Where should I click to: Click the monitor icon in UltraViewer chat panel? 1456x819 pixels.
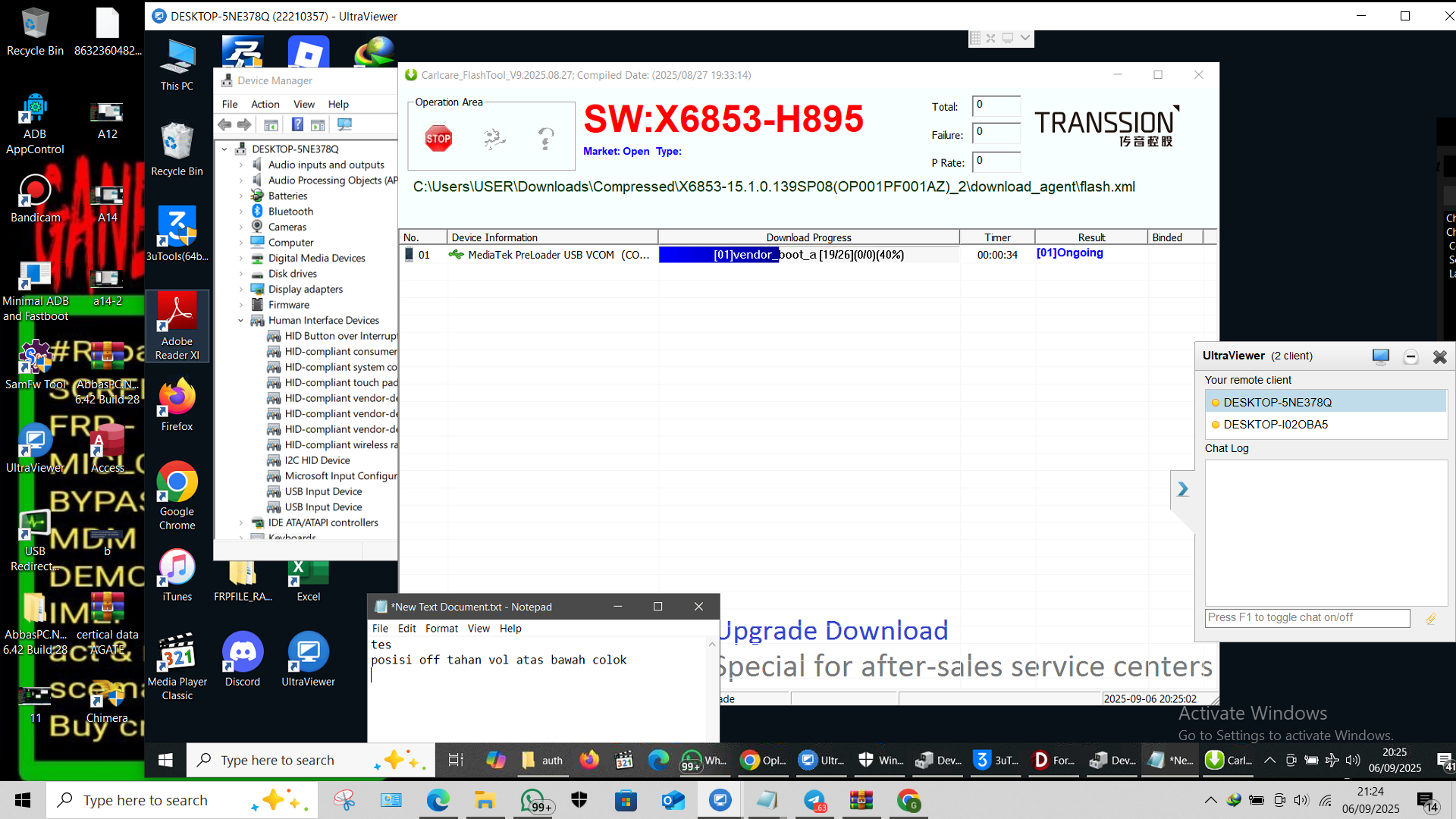[1380, 356]
